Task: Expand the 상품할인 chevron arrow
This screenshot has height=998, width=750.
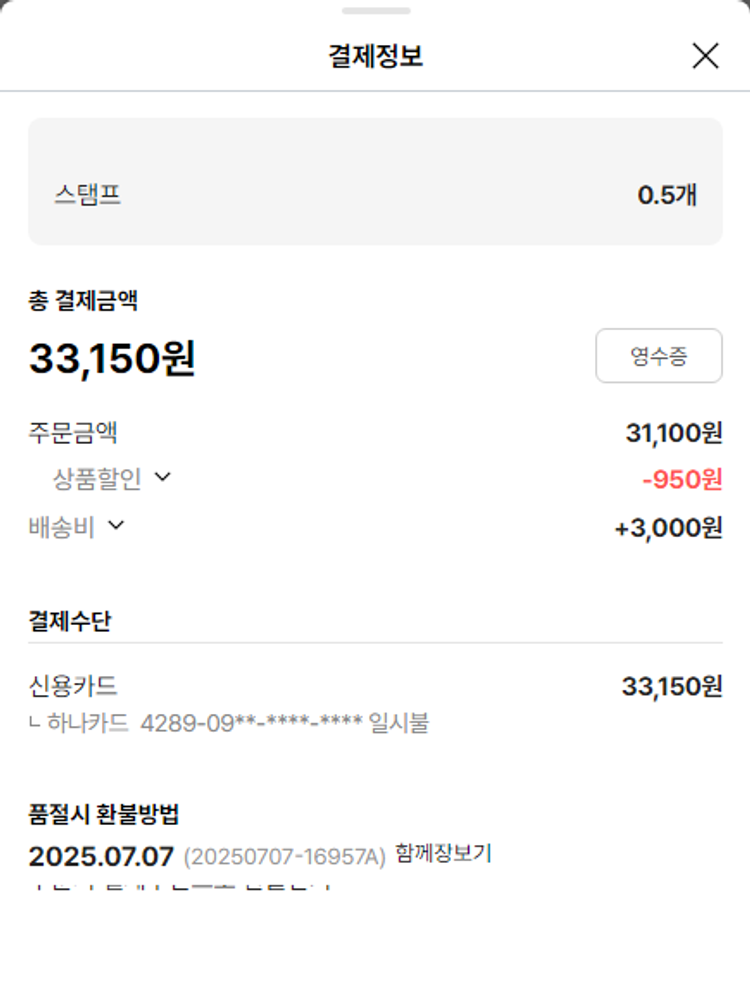Action: coord(163,478)
